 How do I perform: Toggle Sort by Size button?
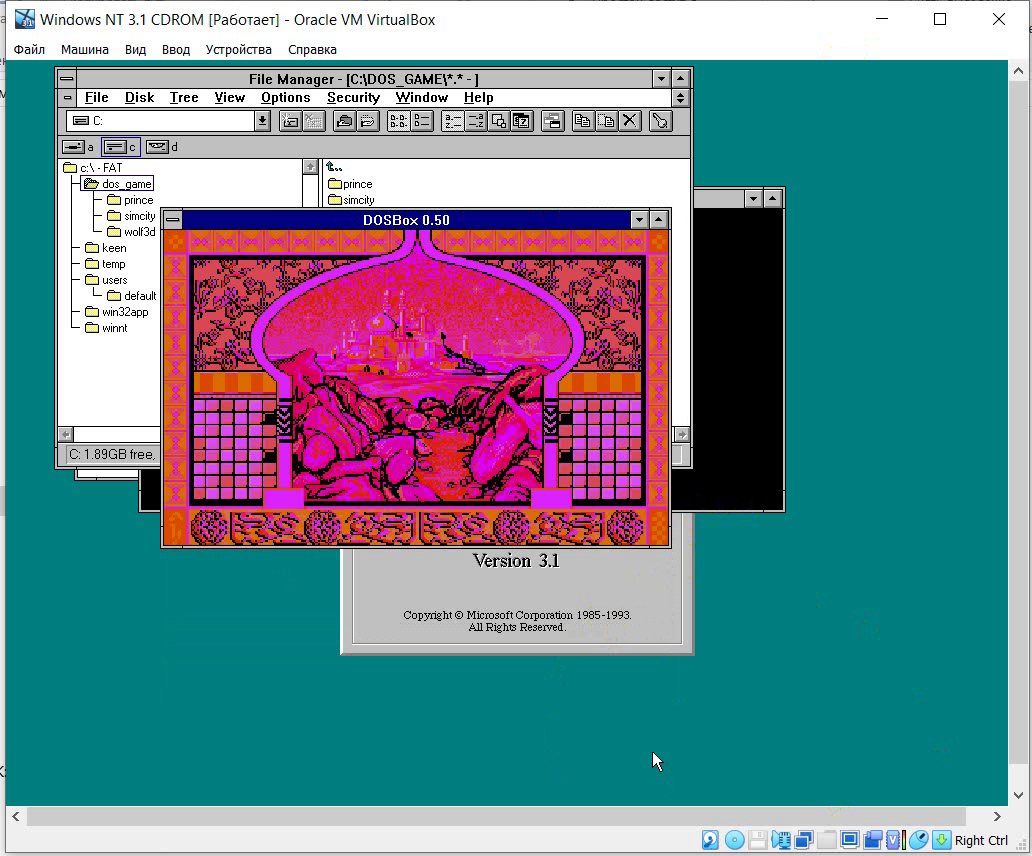tap(499, 121)
